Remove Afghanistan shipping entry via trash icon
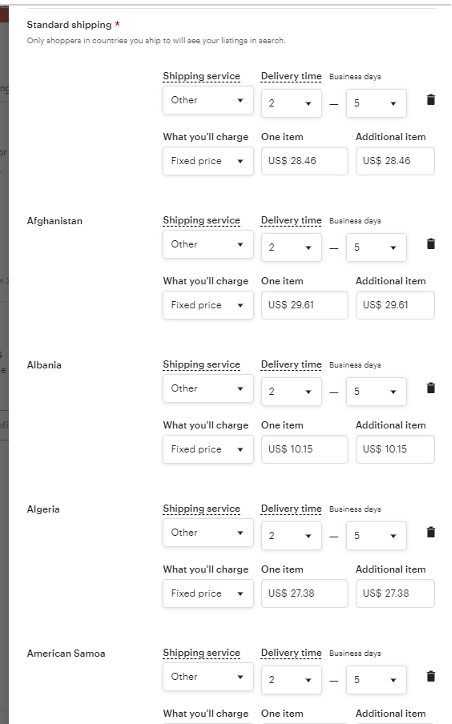This screenshot has width=452, height=724. pyautogui.click(x=431, y=244)
